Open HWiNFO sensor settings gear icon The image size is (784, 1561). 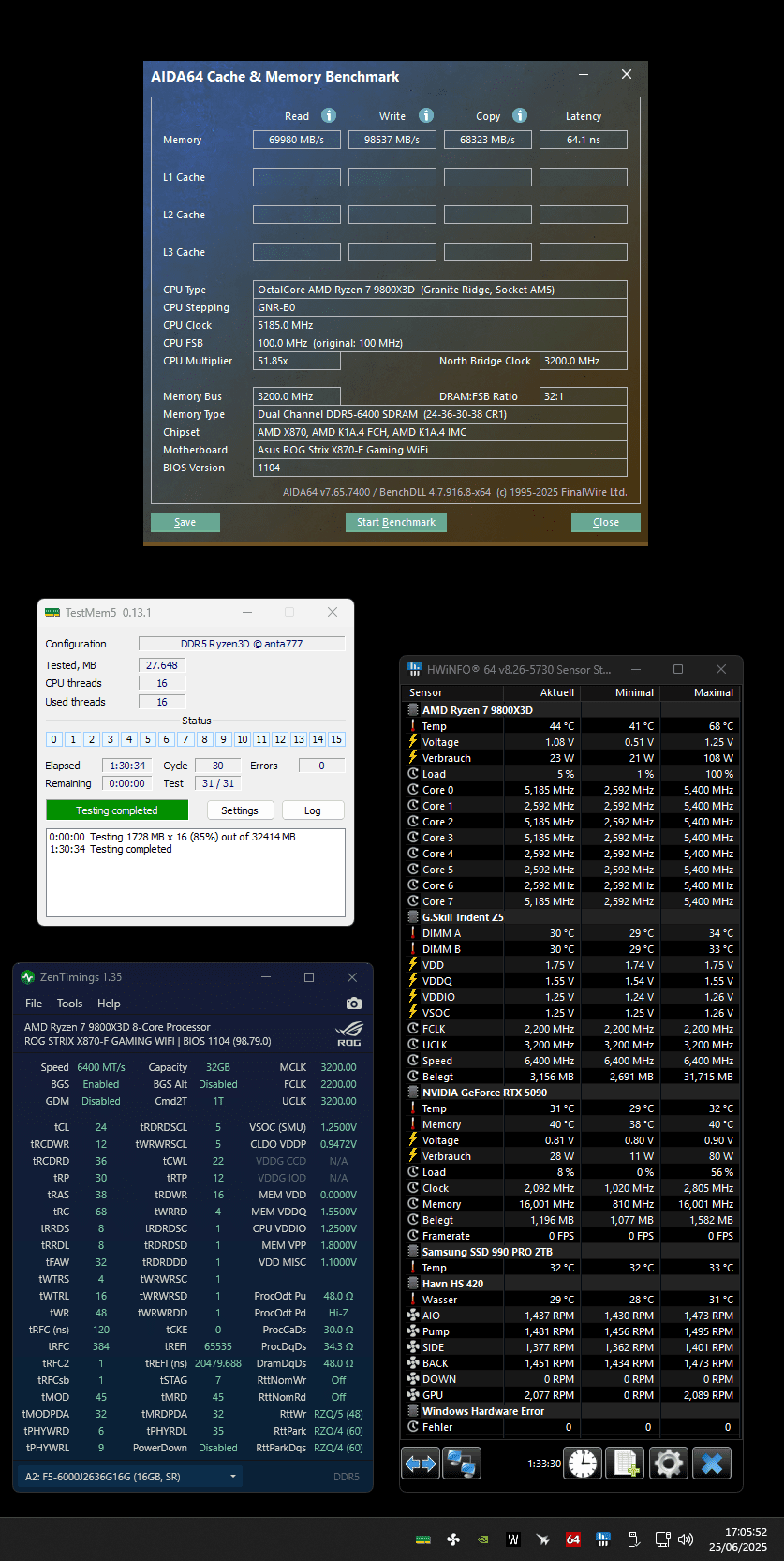pos(669,1463)
